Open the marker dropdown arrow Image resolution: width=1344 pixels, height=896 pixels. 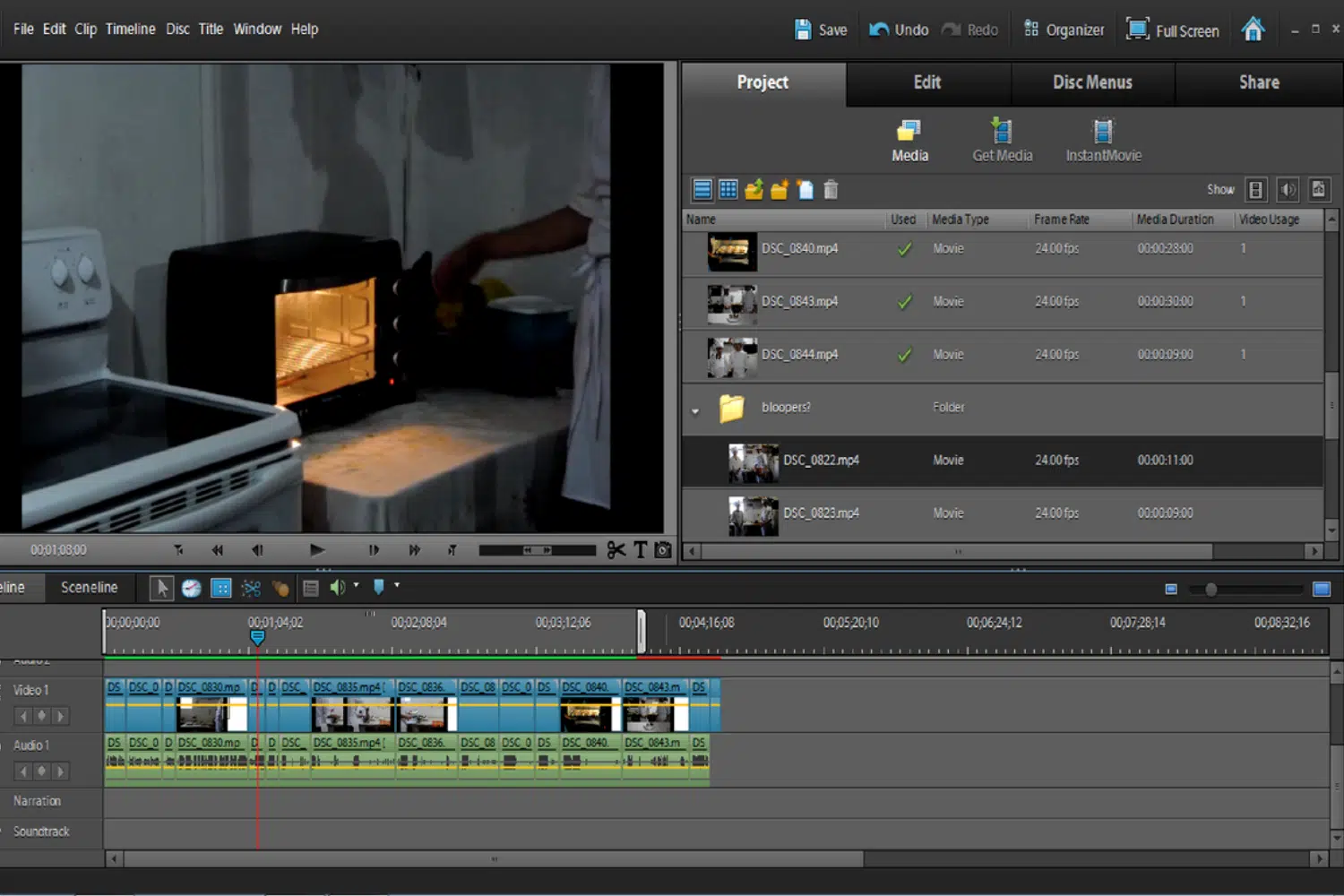pyautogui.click(x=397, y=585)
